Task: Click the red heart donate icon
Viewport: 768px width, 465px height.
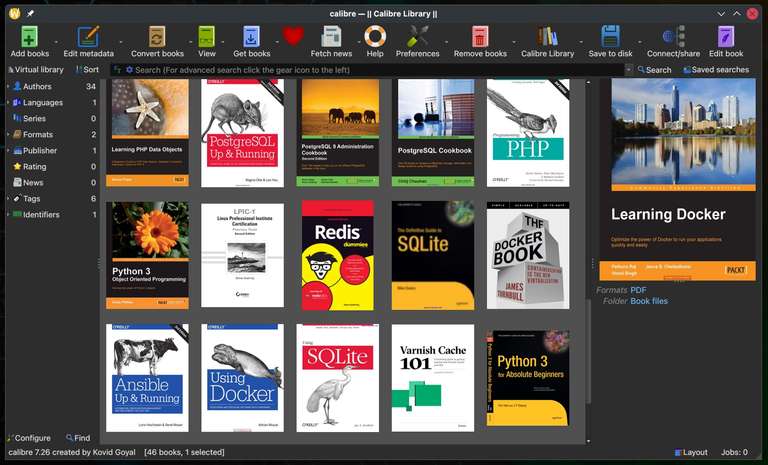Action: tap(292, 37)
